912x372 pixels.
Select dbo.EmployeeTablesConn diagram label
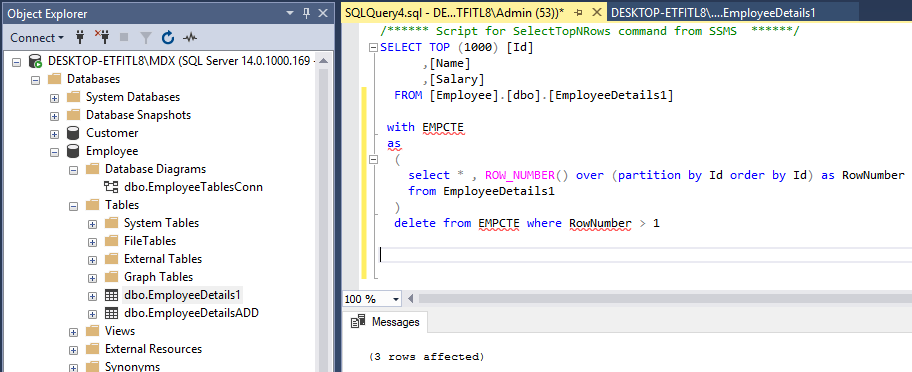pyautogui.click(x=193, y=187)
